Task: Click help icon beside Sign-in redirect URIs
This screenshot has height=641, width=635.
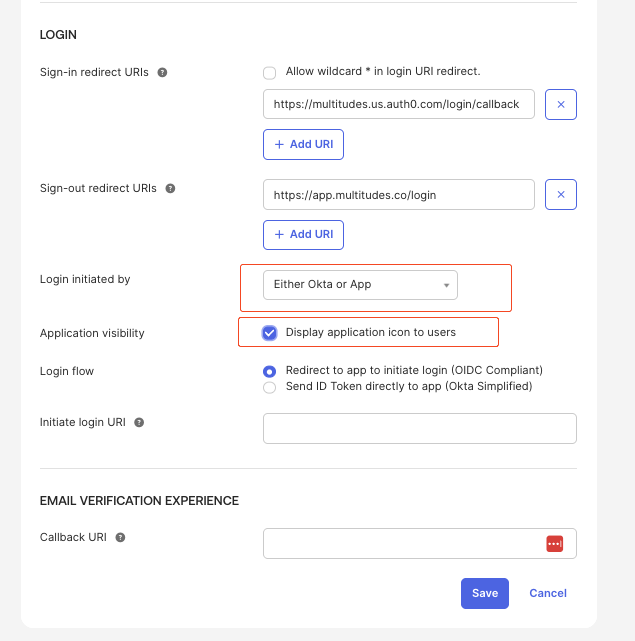Action: tap(163, 72)
